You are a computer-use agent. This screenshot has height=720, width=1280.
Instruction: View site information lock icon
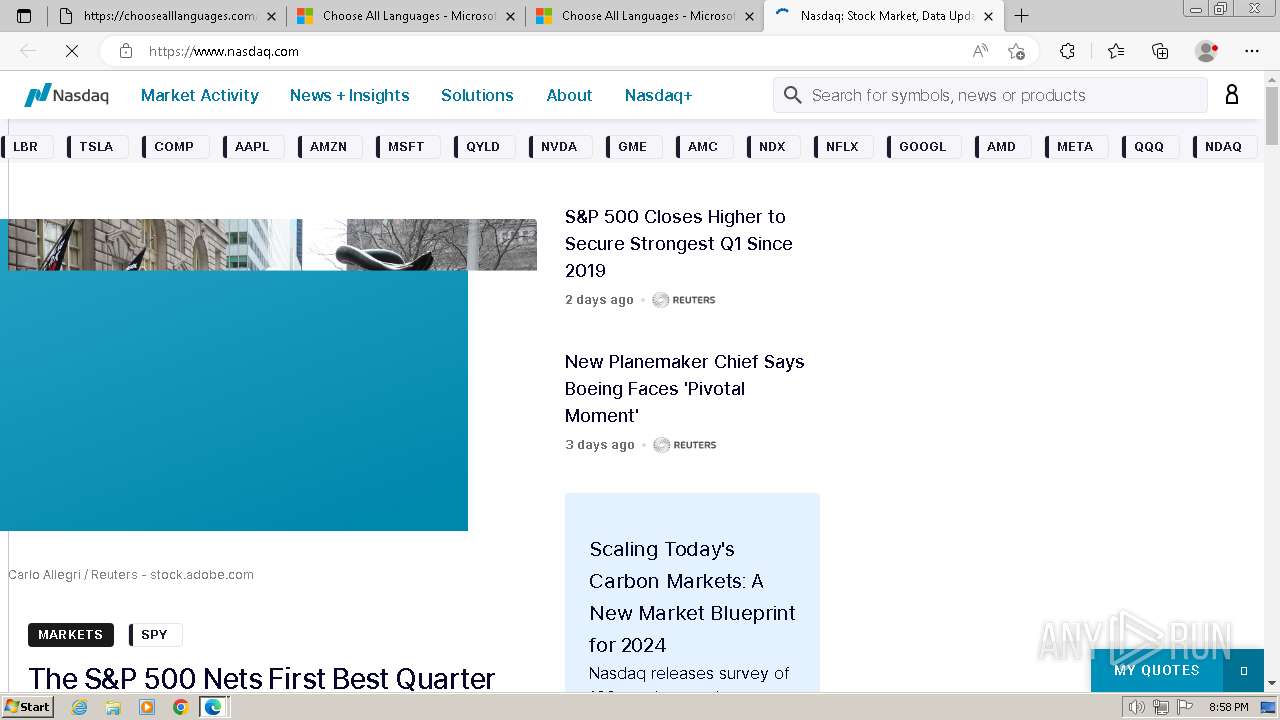[125, 51]
